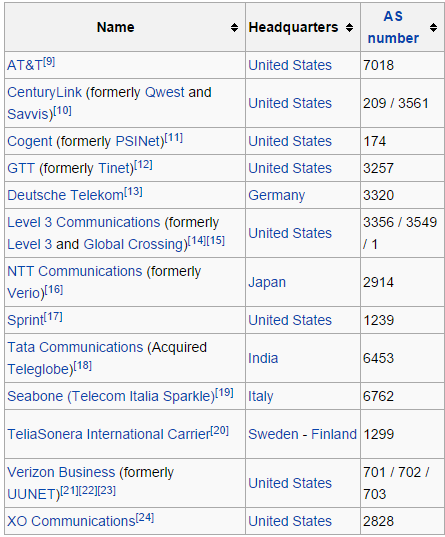
Task: Select AS number value 7018
Action: (x=379, y=65)
